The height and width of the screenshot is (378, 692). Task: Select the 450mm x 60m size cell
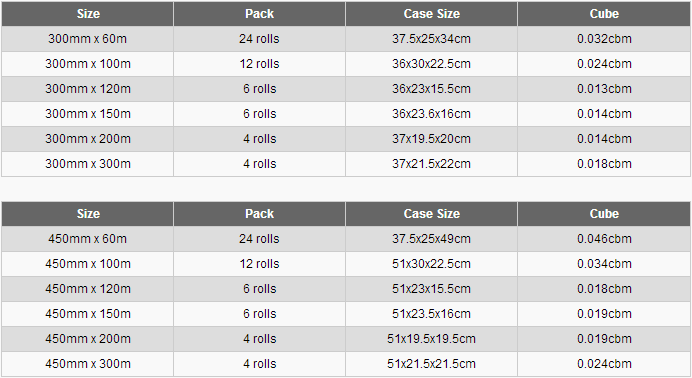(x=87, y=239)
